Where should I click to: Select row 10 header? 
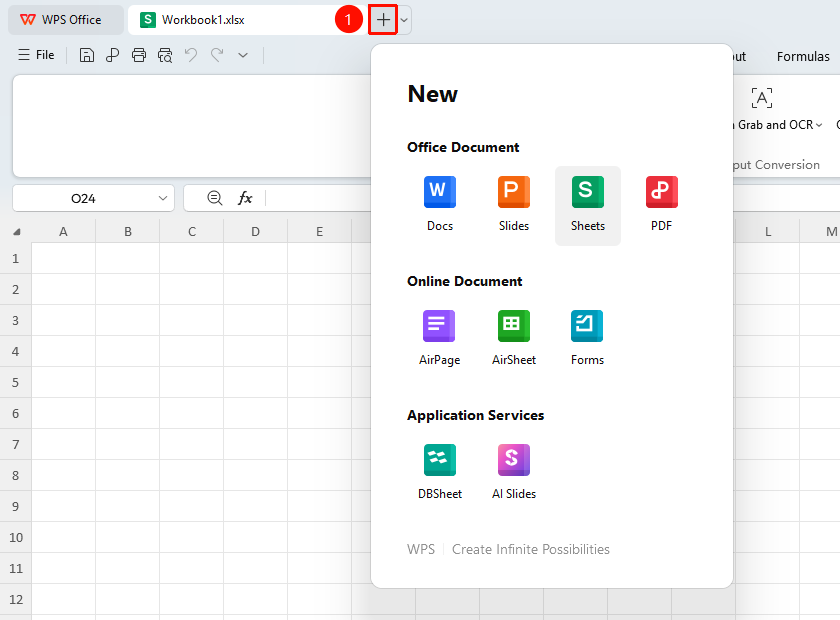pos(16,537)
